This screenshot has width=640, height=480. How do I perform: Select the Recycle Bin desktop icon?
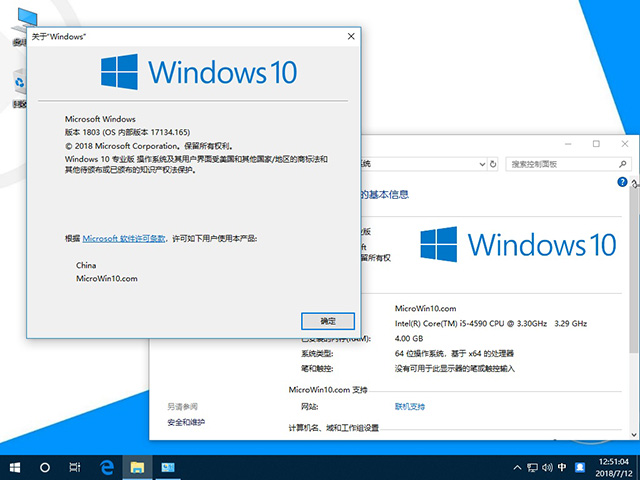[x=19, y=88]
